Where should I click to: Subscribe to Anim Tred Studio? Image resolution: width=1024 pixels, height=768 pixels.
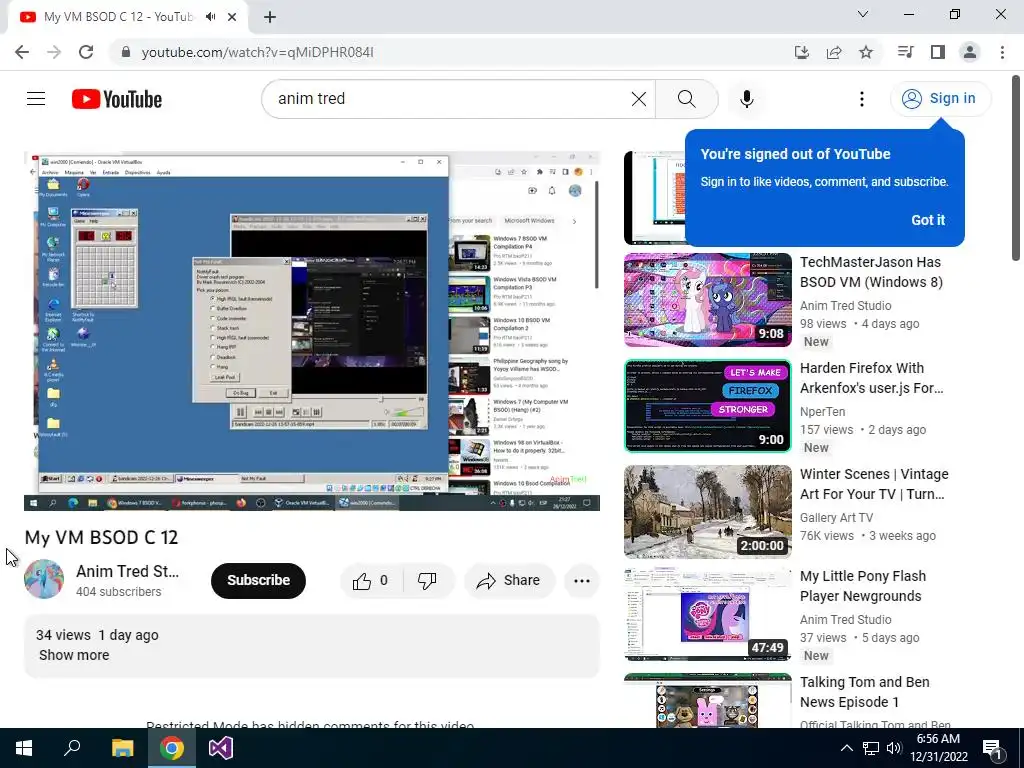[x=258, y=581]
